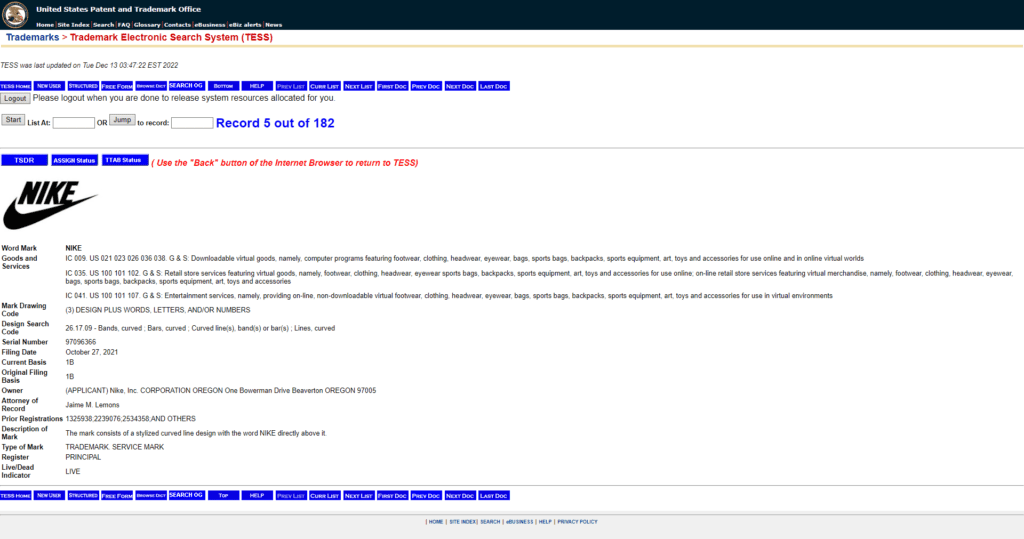
Task: Select the filing date October 27, 2021
Action: click(x=91, y=352)
